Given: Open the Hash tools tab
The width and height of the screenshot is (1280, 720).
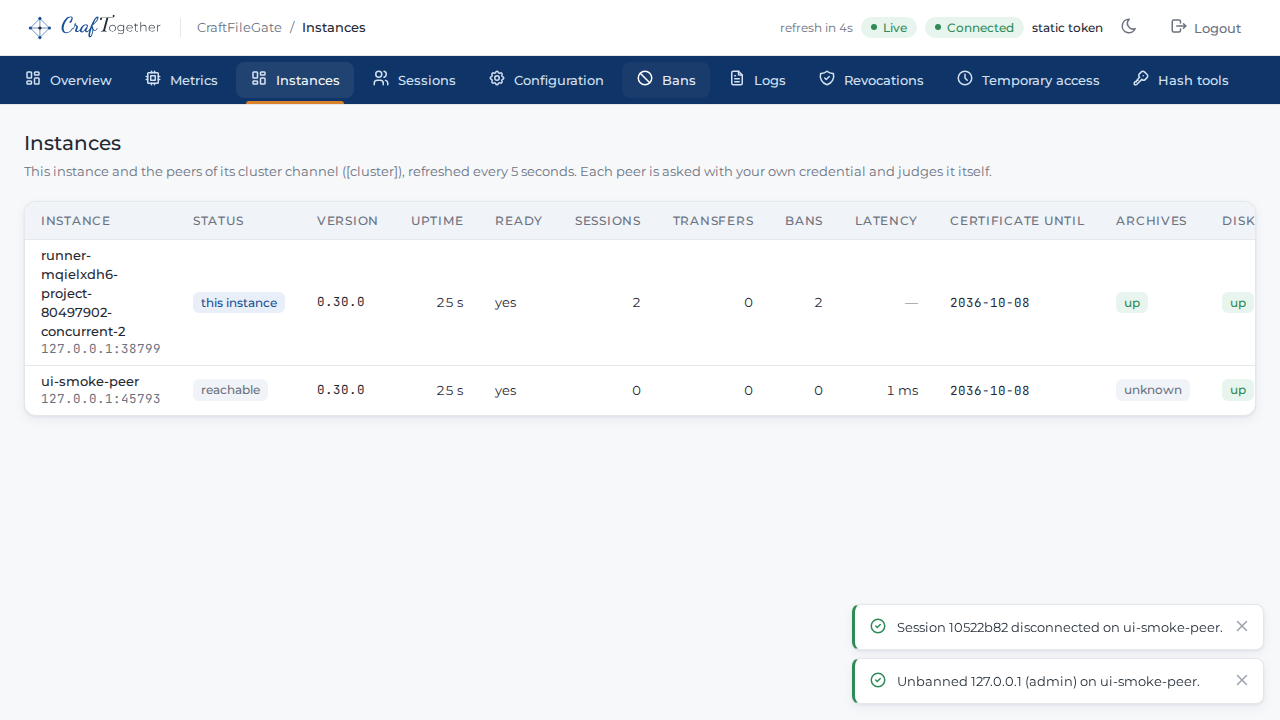Looking at the screenshot, I should [x=1180, y=80].
